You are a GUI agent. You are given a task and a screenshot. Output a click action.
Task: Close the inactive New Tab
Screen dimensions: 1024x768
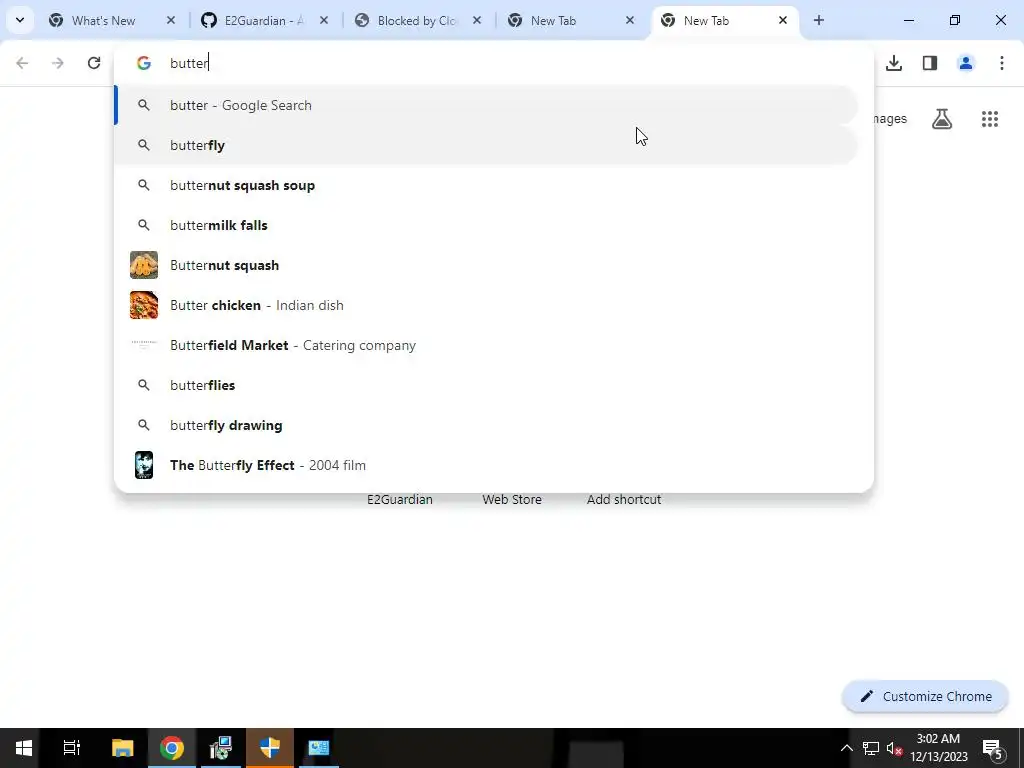(630, 20)
